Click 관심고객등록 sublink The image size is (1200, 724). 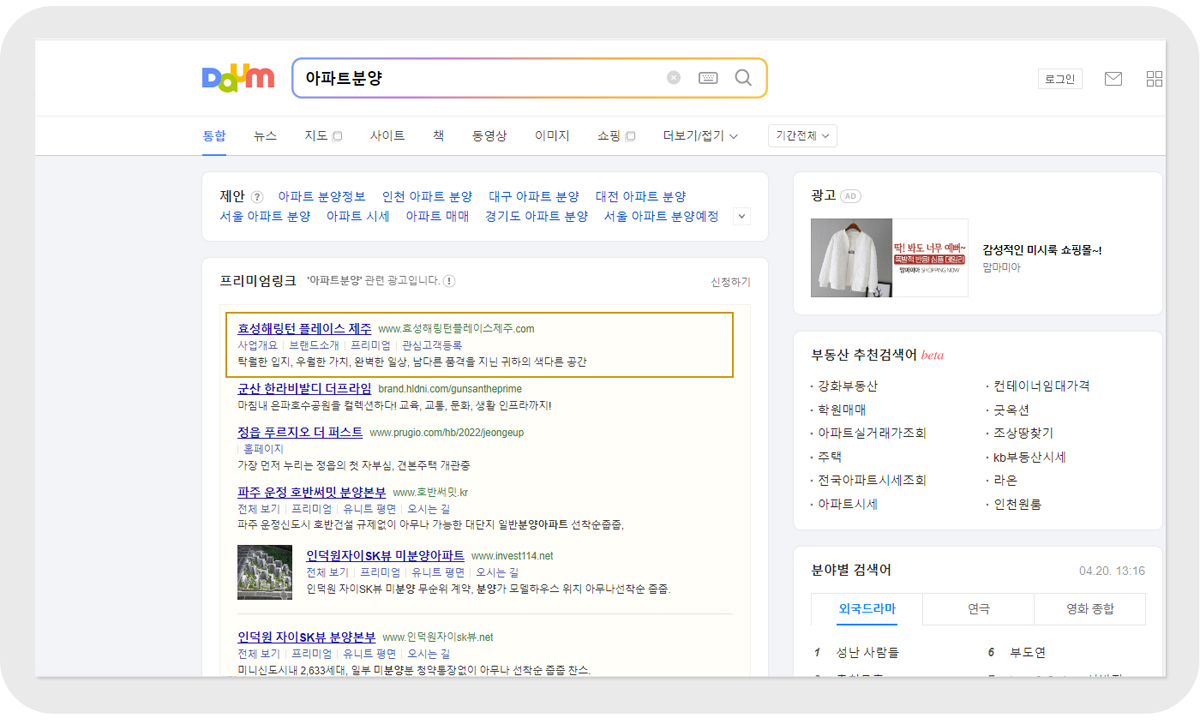click(432, 345)
